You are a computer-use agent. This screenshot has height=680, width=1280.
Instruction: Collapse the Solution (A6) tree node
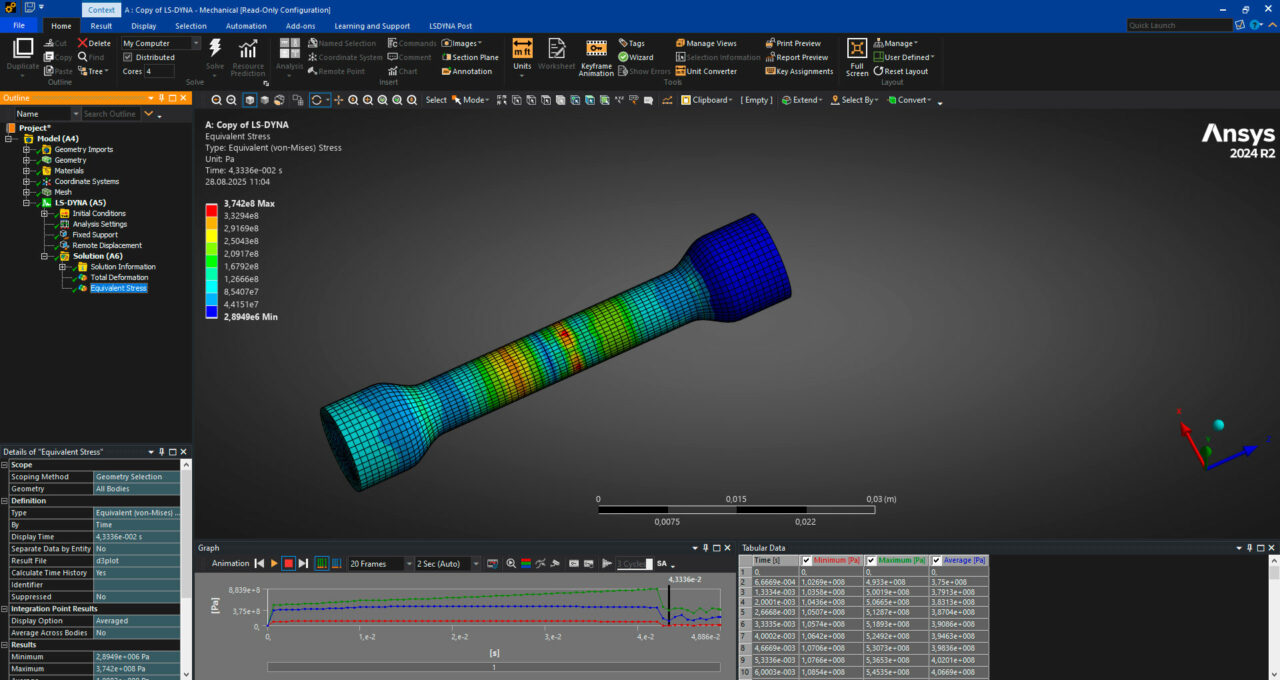[44, 256]
